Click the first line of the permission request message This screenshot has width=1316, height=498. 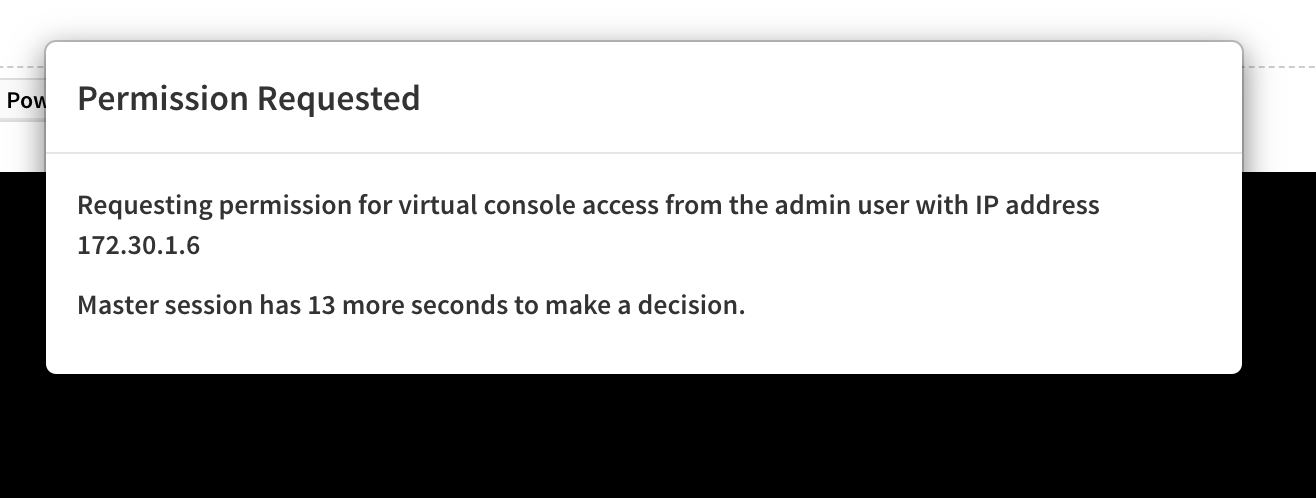(588, 206)
